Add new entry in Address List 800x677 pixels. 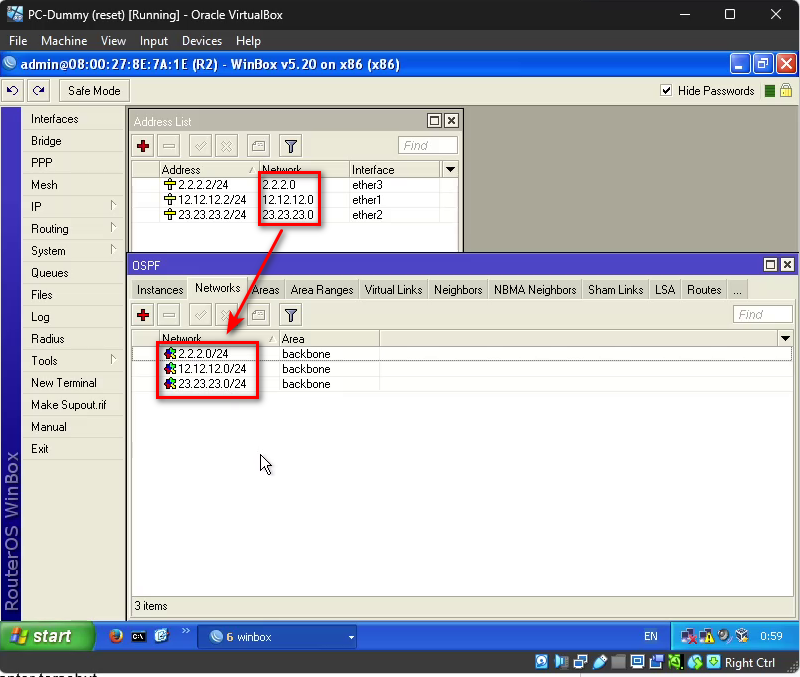point(143,146)
